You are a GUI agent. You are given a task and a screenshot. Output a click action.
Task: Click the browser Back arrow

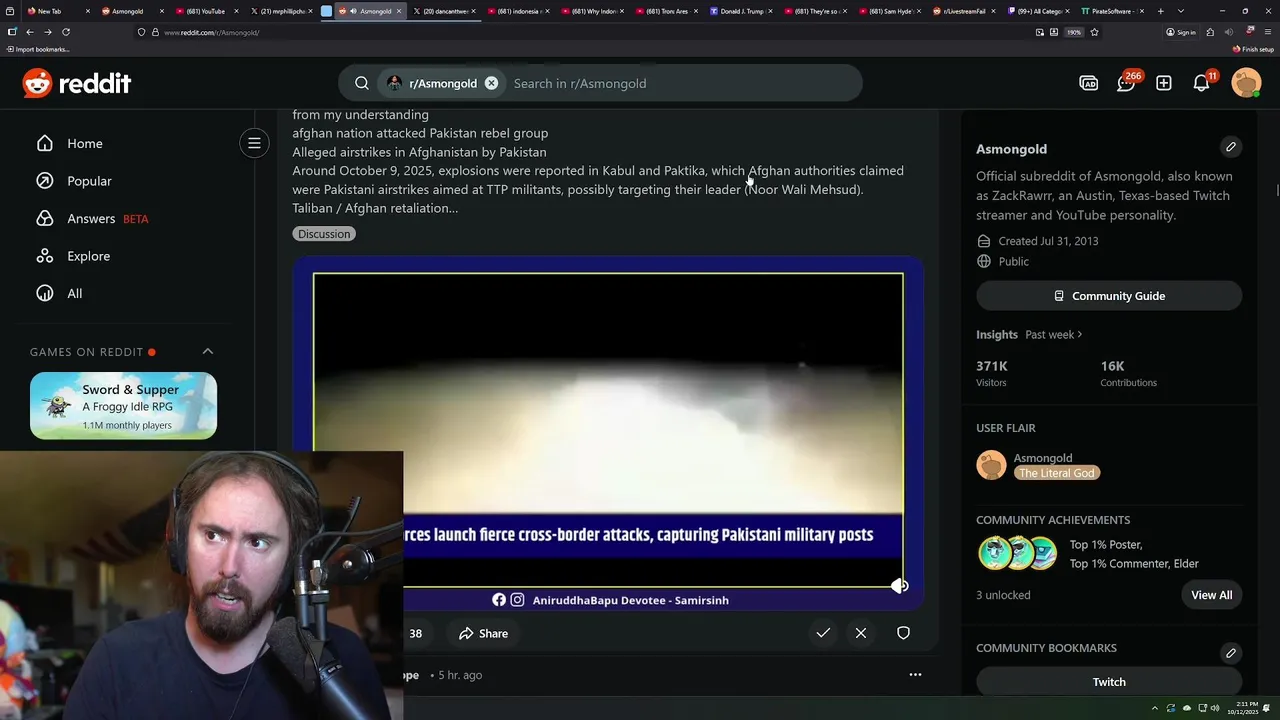click(29, 32)
